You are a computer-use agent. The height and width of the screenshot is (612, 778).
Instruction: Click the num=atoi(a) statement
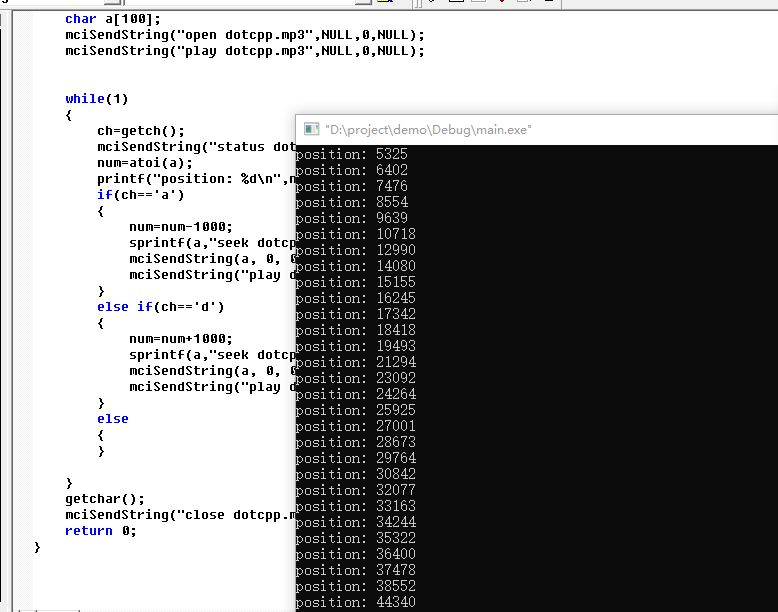(144, 163)
